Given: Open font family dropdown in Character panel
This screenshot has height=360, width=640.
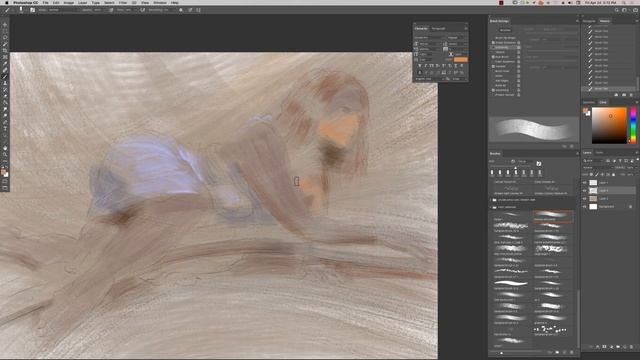Looking at the screenshot, I should (429, 38).
